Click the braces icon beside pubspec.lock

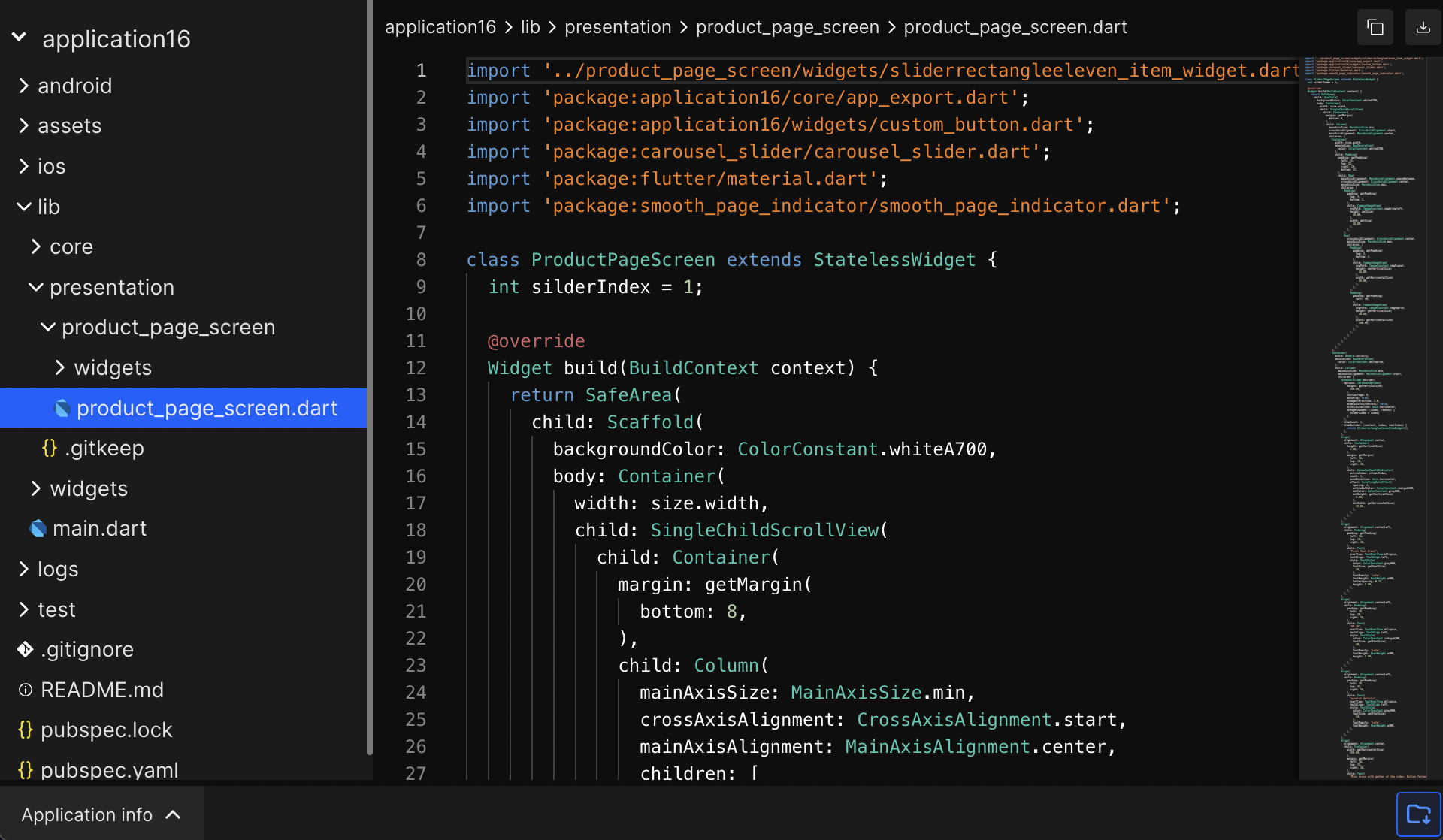click(26, 730)
